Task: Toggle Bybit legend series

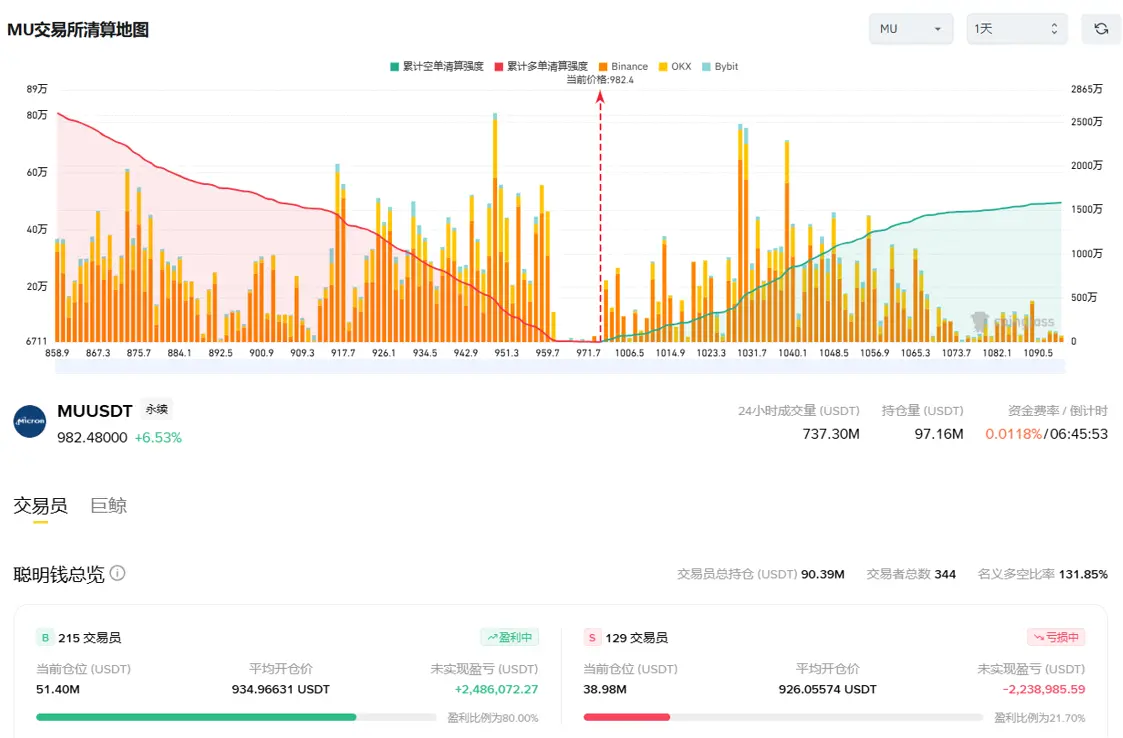Action: click(720, 67)
